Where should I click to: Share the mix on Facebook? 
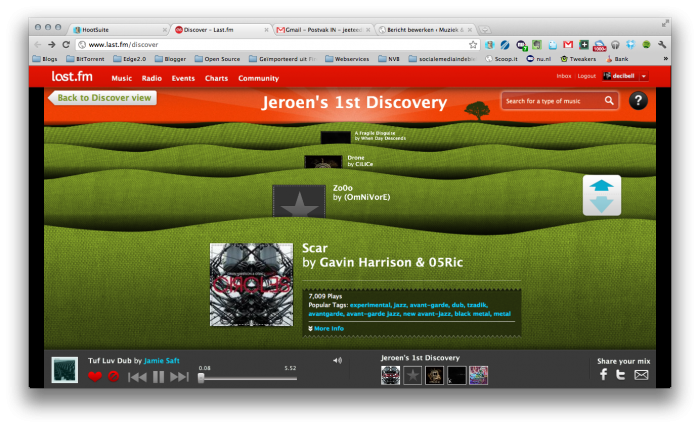[603, 374]
